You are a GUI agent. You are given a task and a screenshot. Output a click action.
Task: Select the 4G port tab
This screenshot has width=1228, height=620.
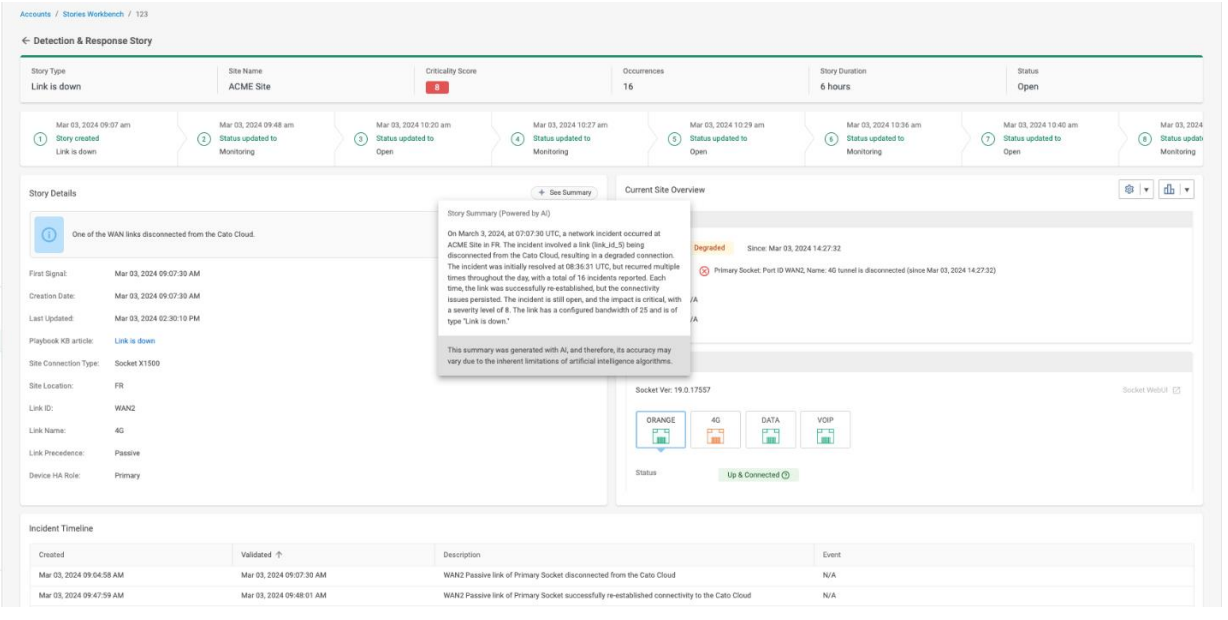(x=716, y=429)
